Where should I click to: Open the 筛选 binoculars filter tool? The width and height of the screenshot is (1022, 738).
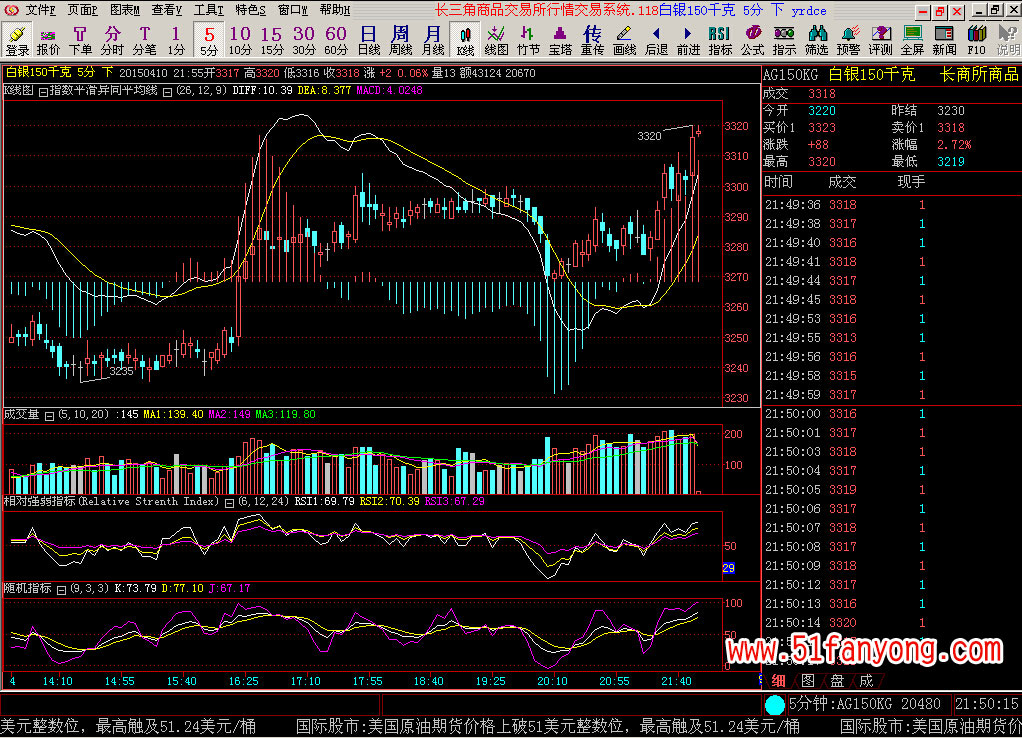point(816,40)
